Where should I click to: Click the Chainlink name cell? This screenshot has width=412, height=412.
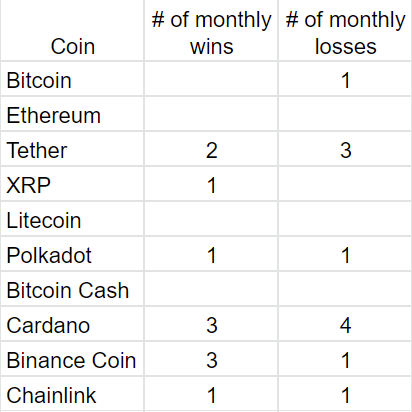pyautogui.click(x=72, y=394)
